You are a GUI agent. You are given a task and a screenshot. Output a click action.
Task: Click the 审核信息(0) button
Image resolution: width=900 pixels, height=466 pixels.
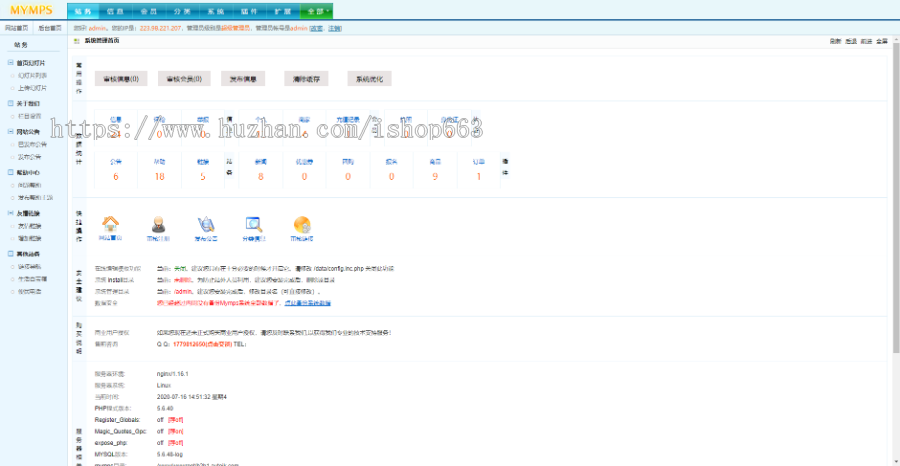pos(121,78)
